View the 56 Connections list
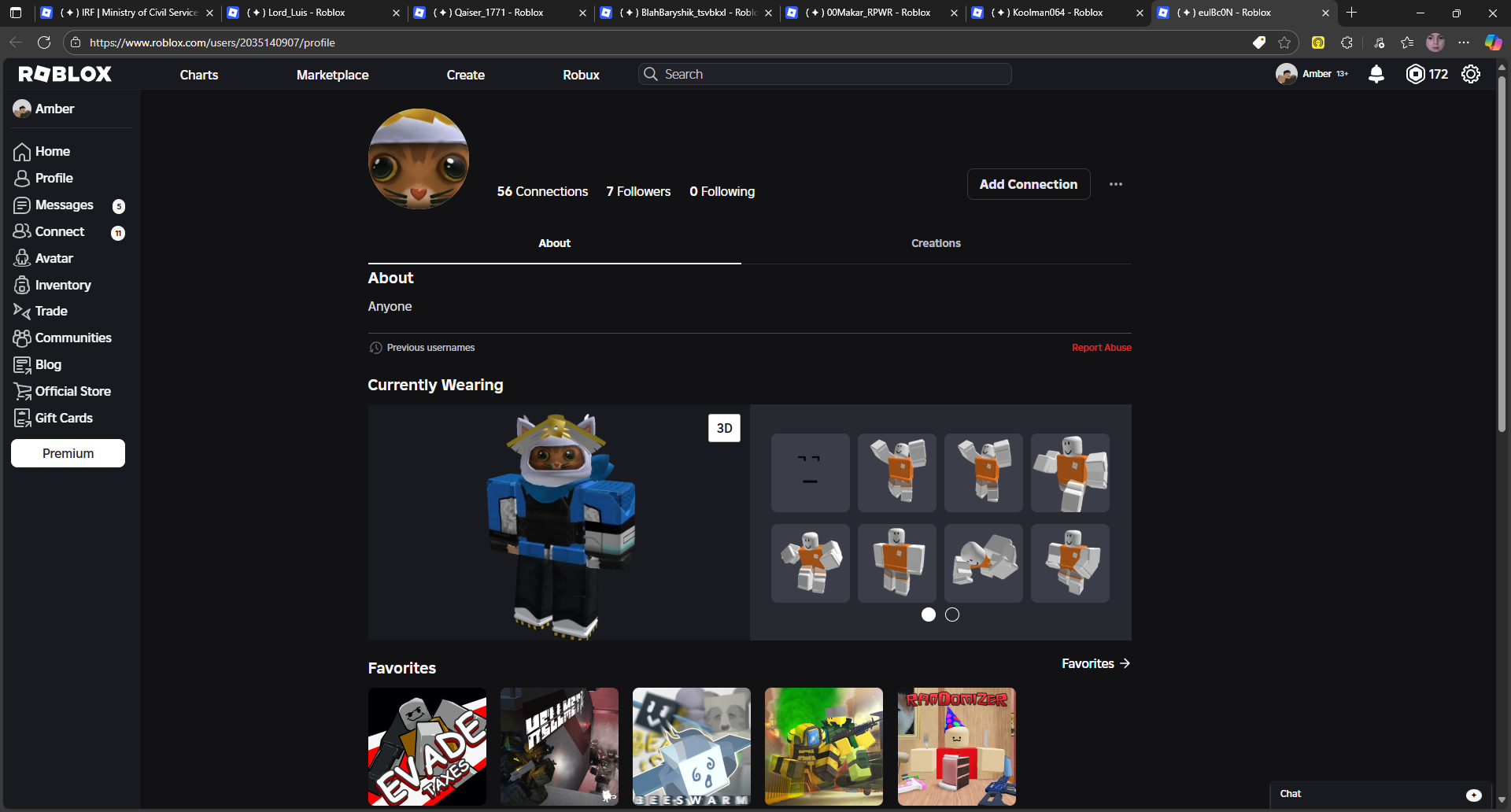 (542, 191)
